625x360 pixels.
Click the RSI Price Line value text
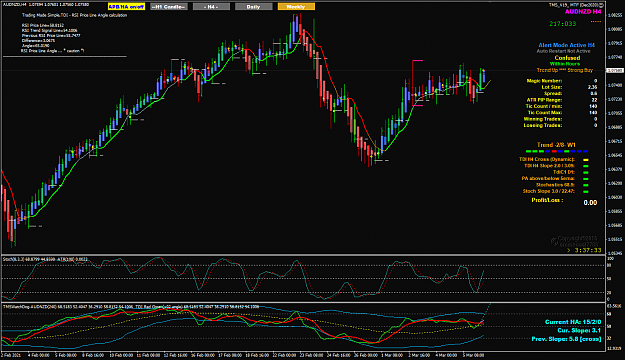point(43,25)
